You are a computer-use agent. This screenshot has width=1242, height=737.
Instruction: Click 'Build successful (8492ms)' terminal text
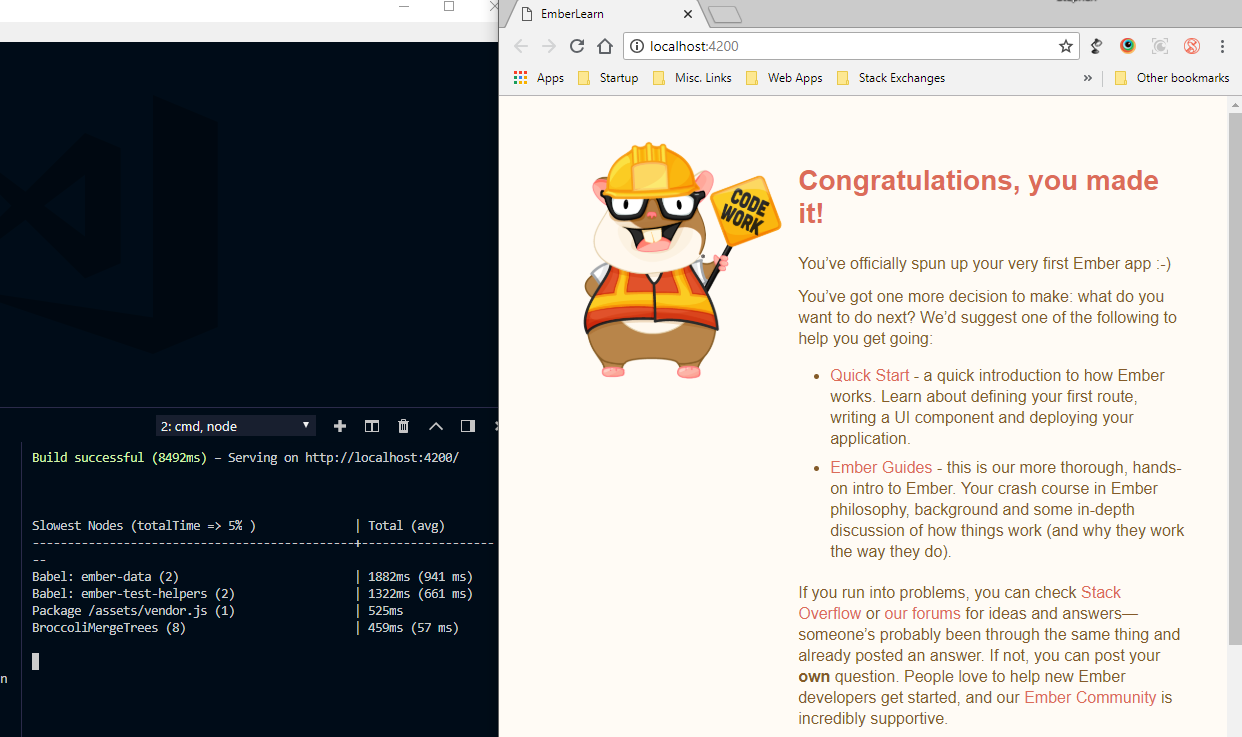coord(119,458)
